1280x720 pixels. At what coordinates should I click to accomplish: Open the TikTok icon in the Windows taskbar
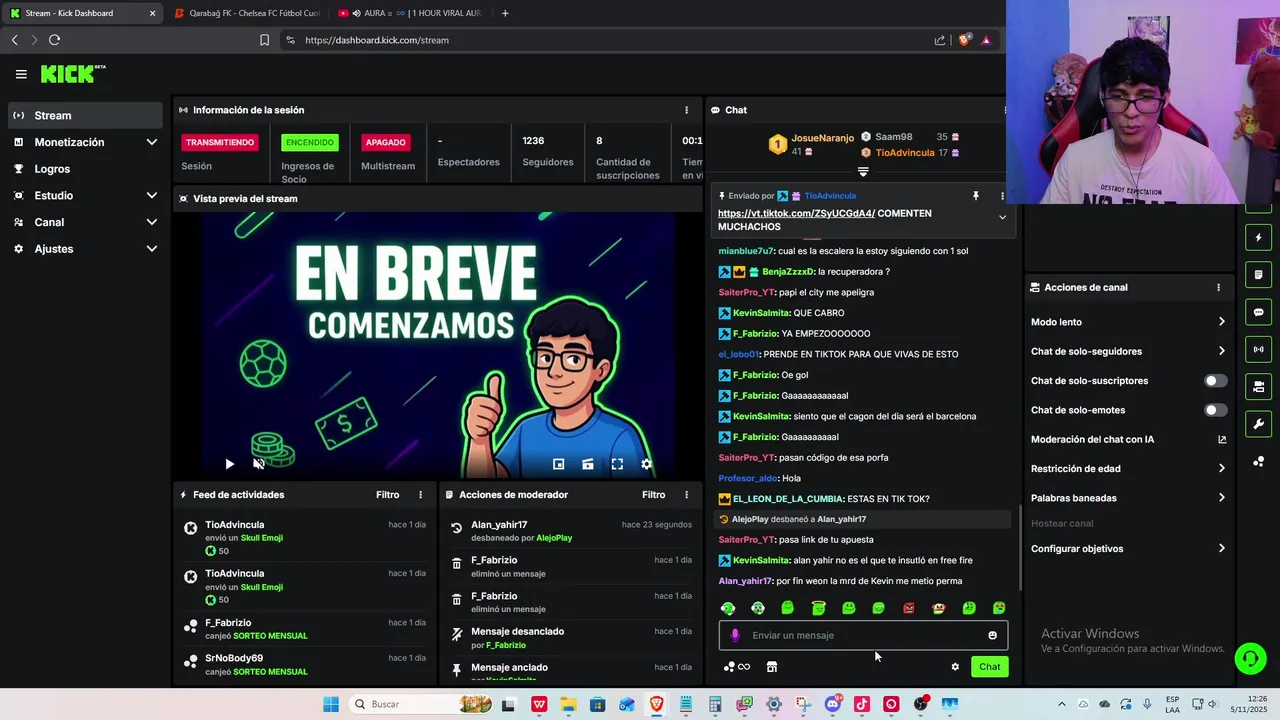(x=861, y=704)
